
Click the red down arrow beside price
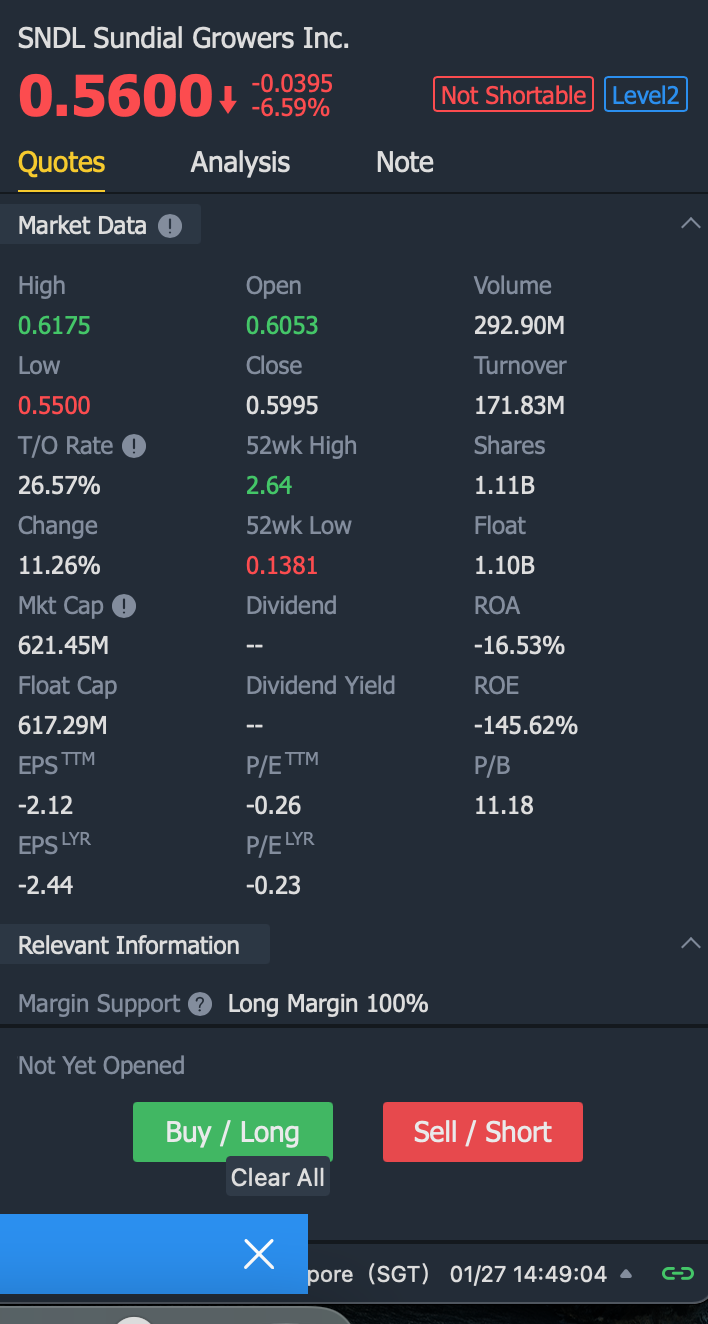click(x=228, y=99)
